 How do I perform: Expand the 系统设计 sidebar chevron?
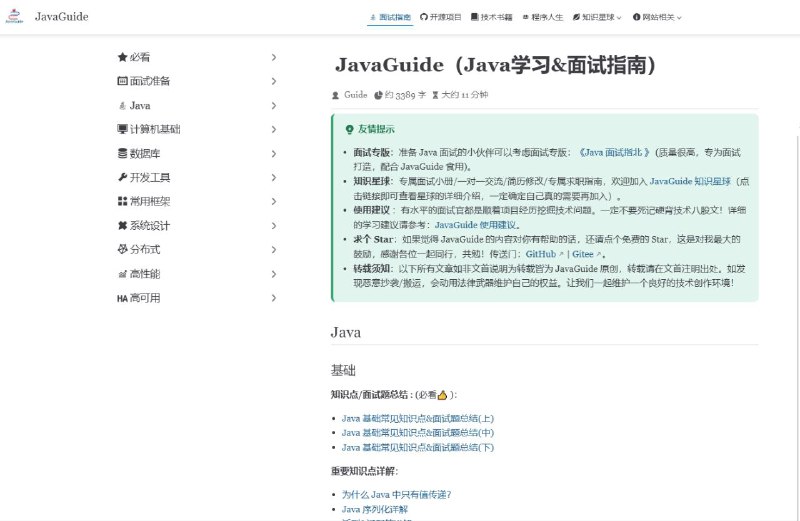point(273,226)
